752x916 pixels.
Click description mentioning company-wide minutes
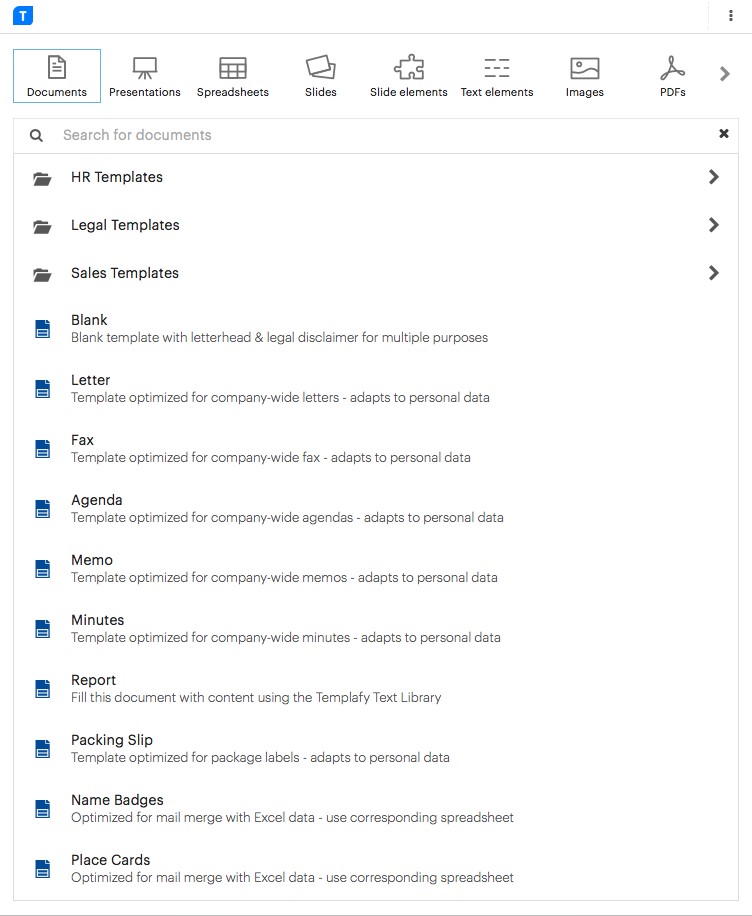tap(286, 638)
